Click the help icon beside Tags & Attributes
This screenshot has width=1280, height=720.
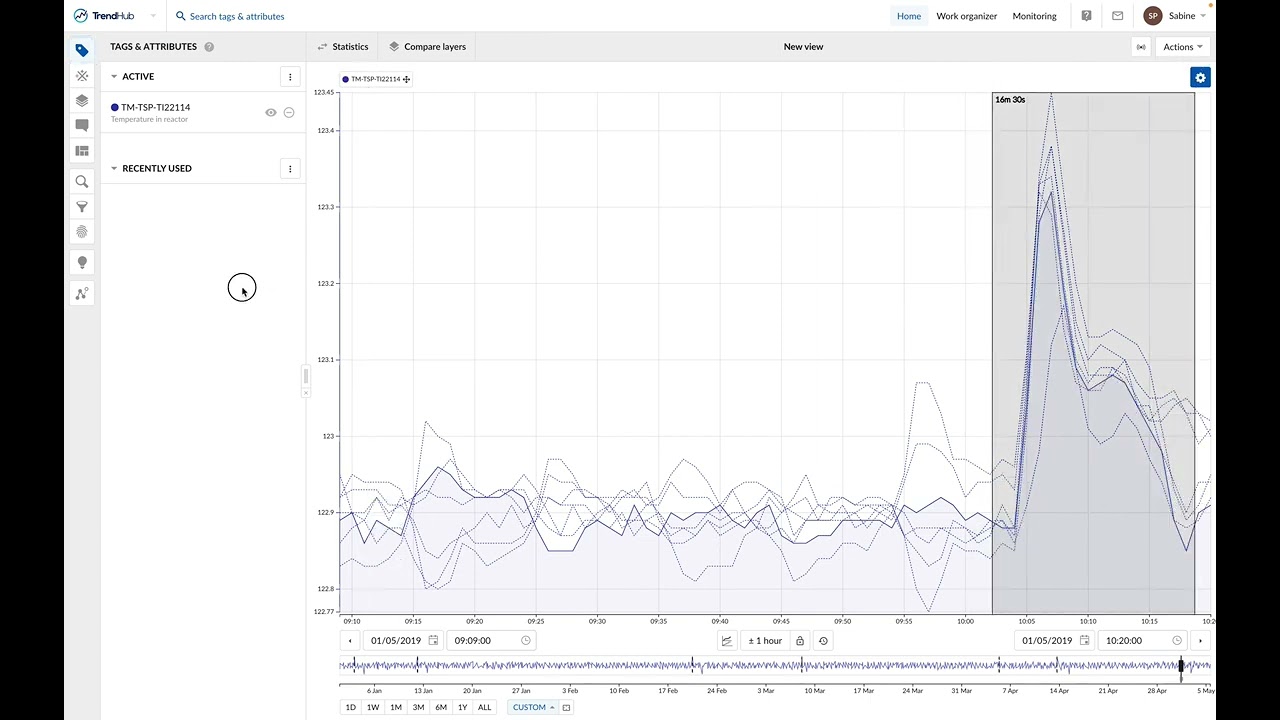[x=209, y=47]
